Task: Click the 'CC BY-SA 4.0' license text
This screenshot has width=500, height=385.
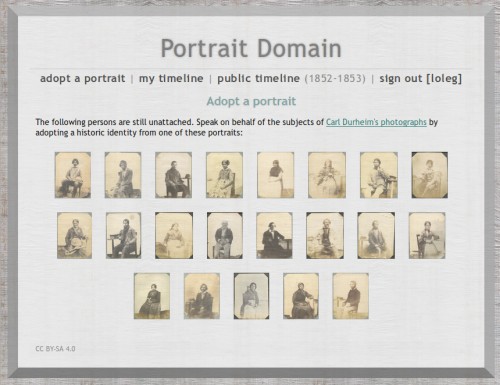Action: pos(55,349)
